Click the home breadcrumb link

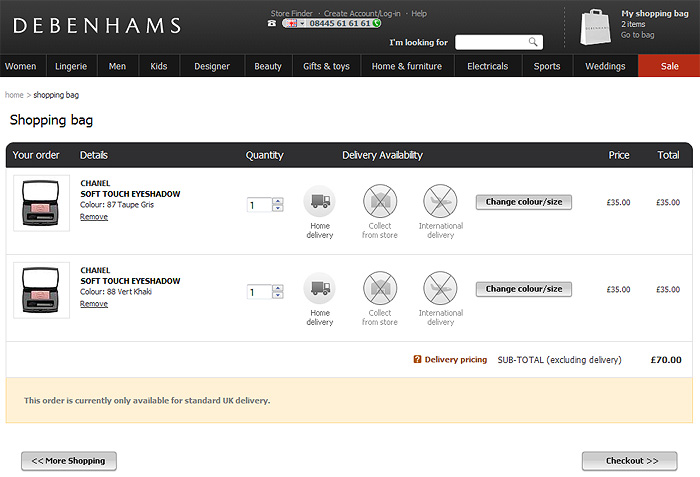pyautogui.click(x=14, y=95)
